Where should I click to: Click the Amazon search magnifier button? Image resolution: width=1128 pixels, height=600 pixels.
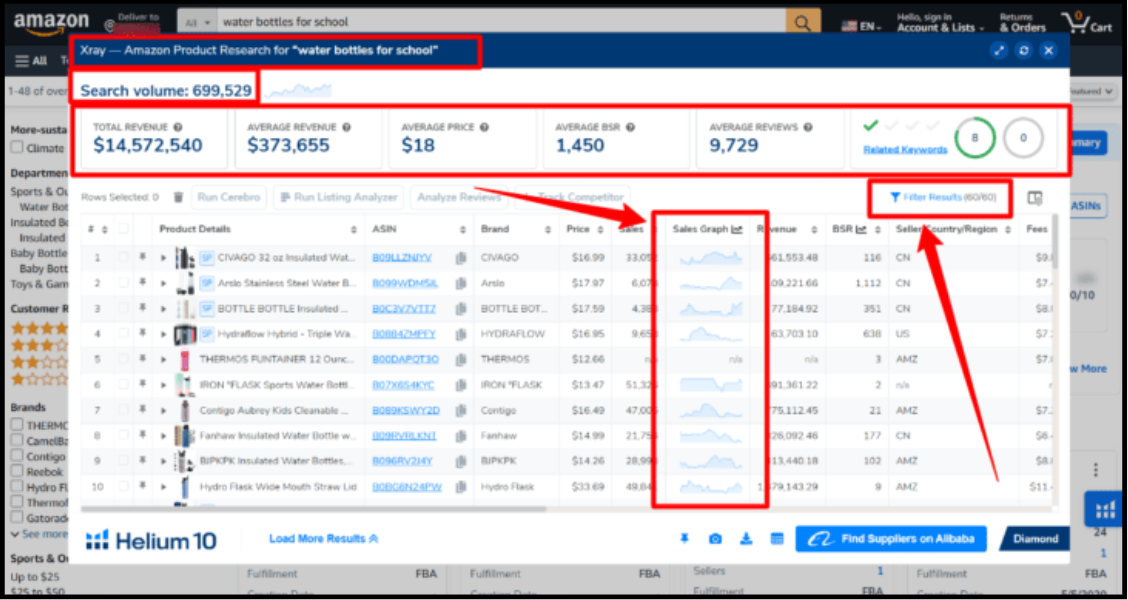[x=801, y=22]
